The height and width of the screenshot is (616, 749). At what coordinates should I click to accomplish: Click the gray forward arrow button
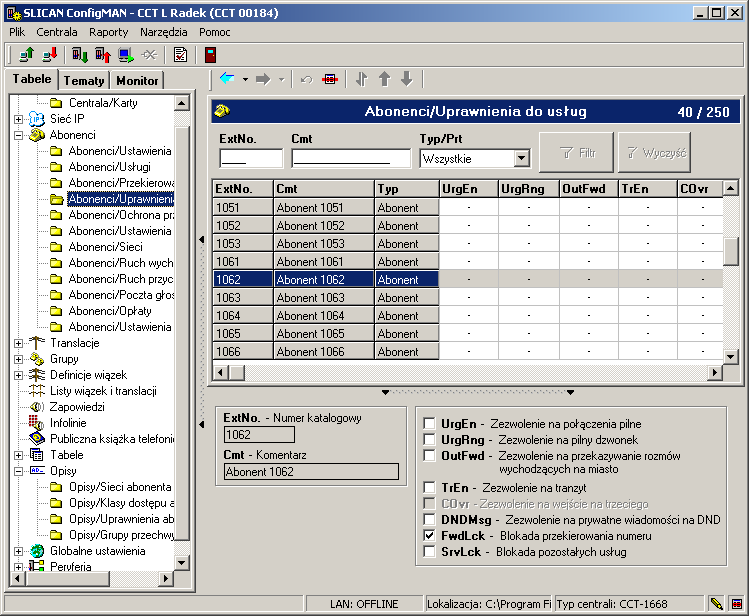263,79
